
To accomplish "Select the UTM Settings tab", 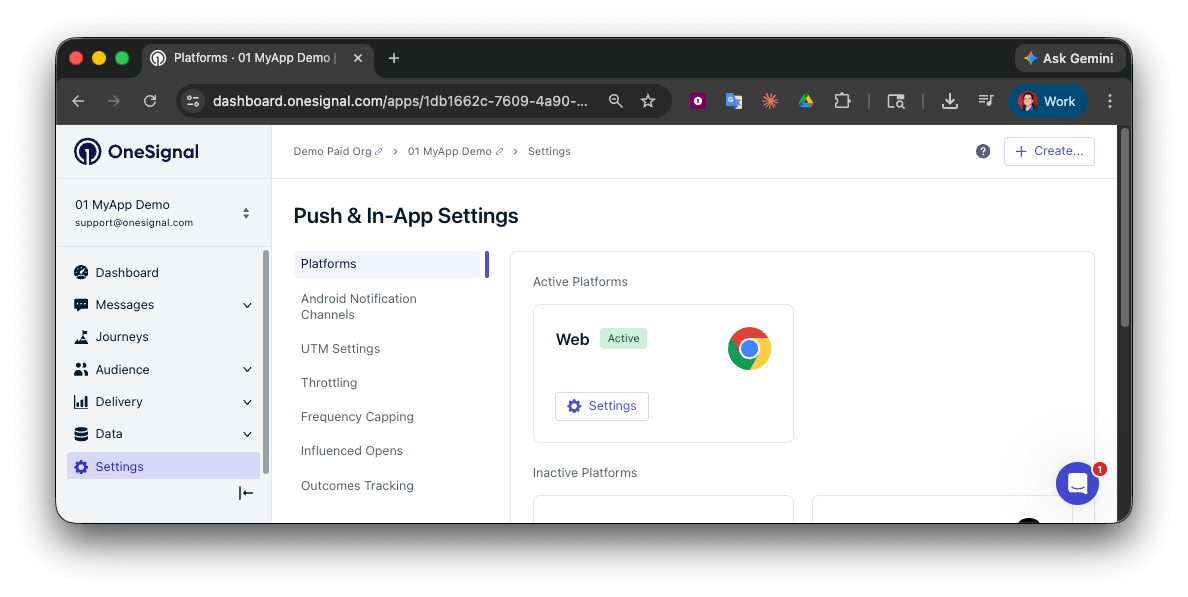I will [340, 348].
